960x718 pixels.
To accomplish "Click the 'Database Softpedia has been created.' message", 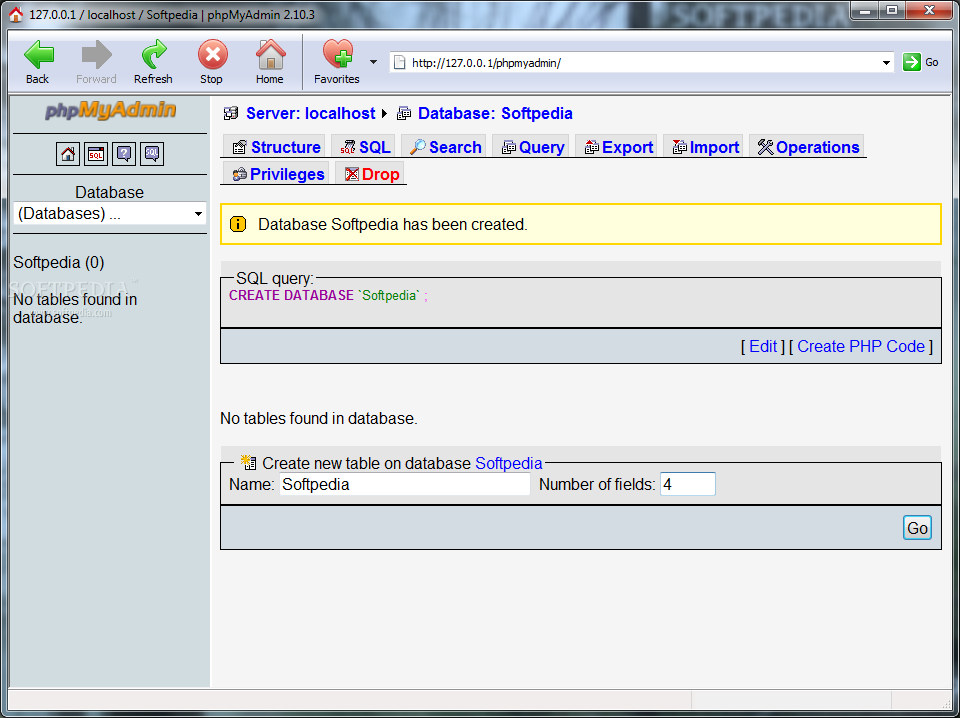I will click(392, 225).
